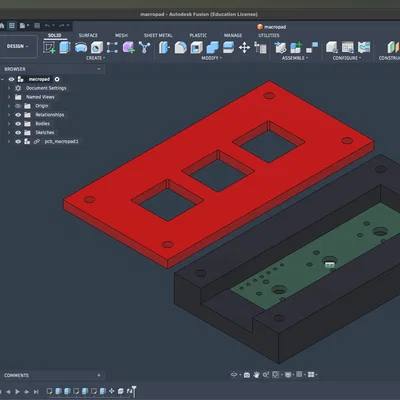
Task: Select the Move/Copy arrows tool
Action: [x=244, y=47]
